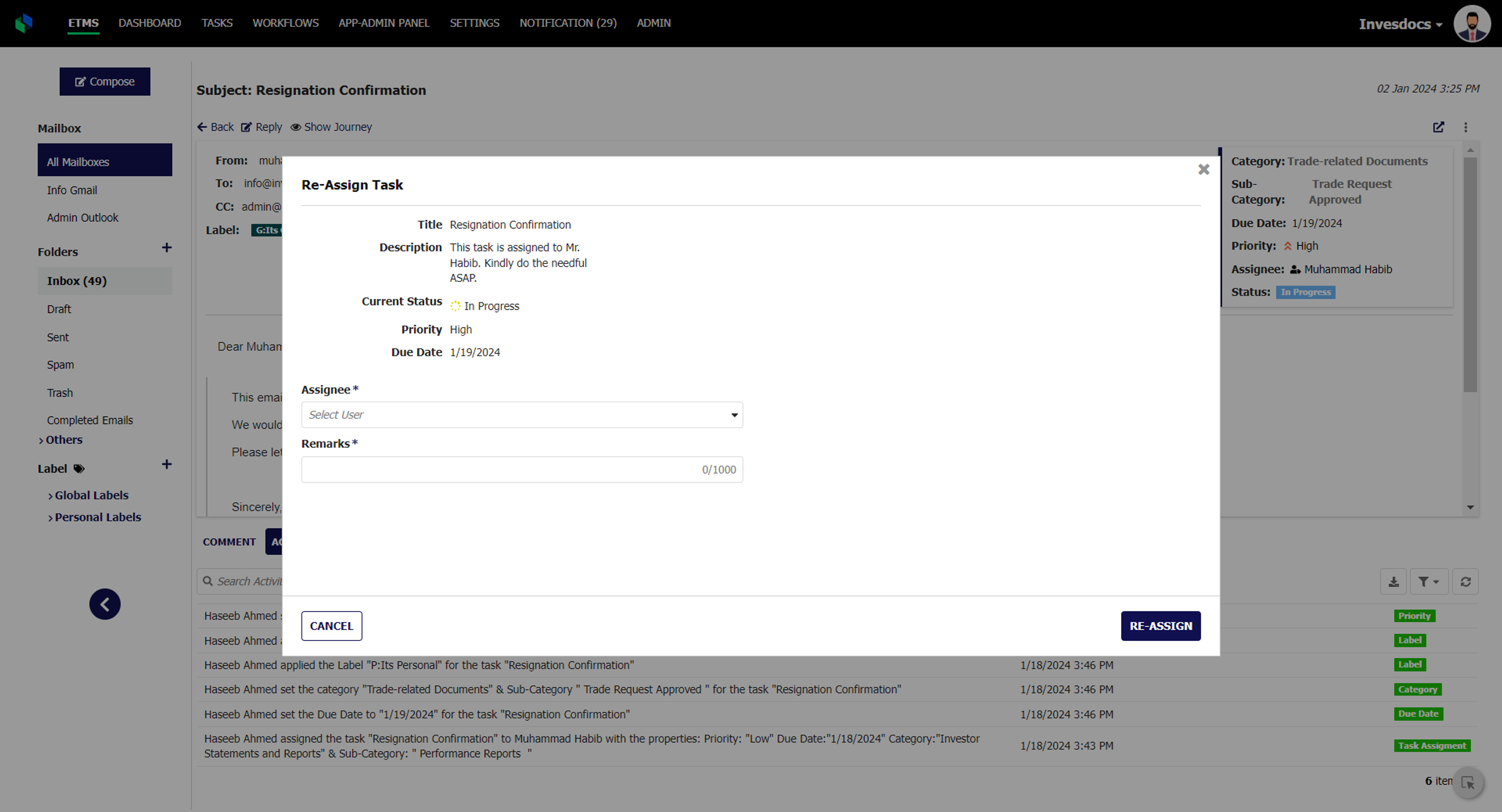Click the search magnifier icon
The height and width of the screenshot is (812, 1502).
[x=208, y=581]
